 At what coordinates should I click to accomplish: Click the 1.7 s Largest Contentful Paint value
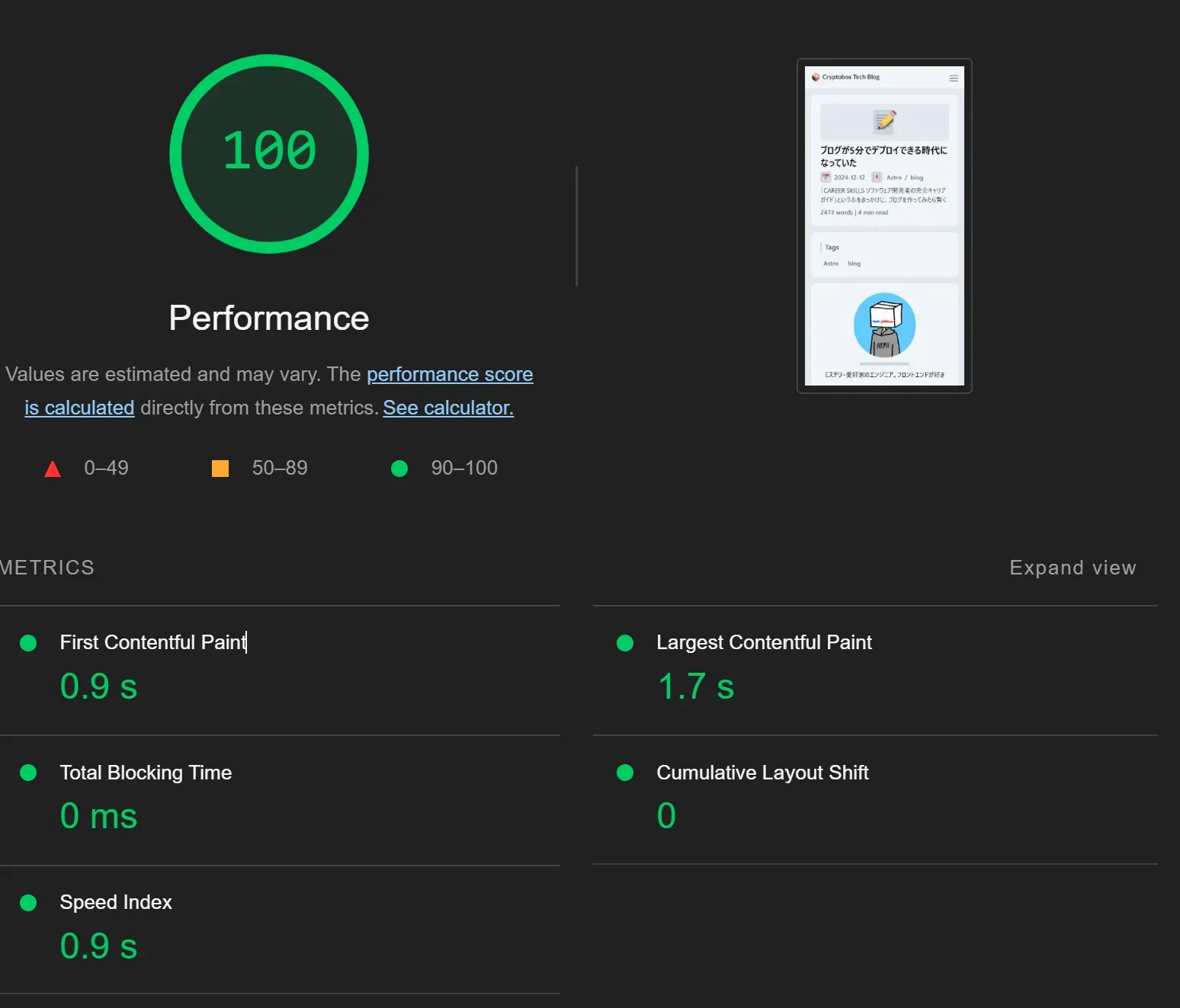(x=695, y=686)
